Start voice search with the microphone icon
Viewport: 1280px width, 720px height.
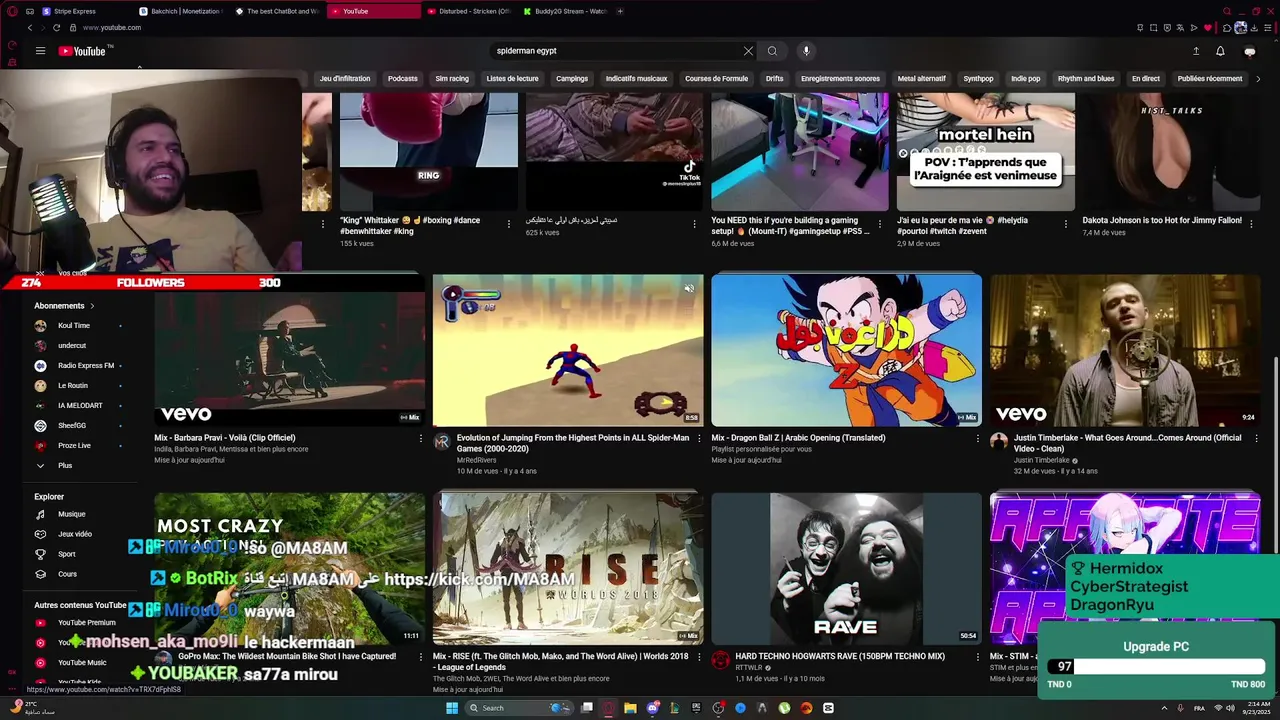tap(806, 51)
